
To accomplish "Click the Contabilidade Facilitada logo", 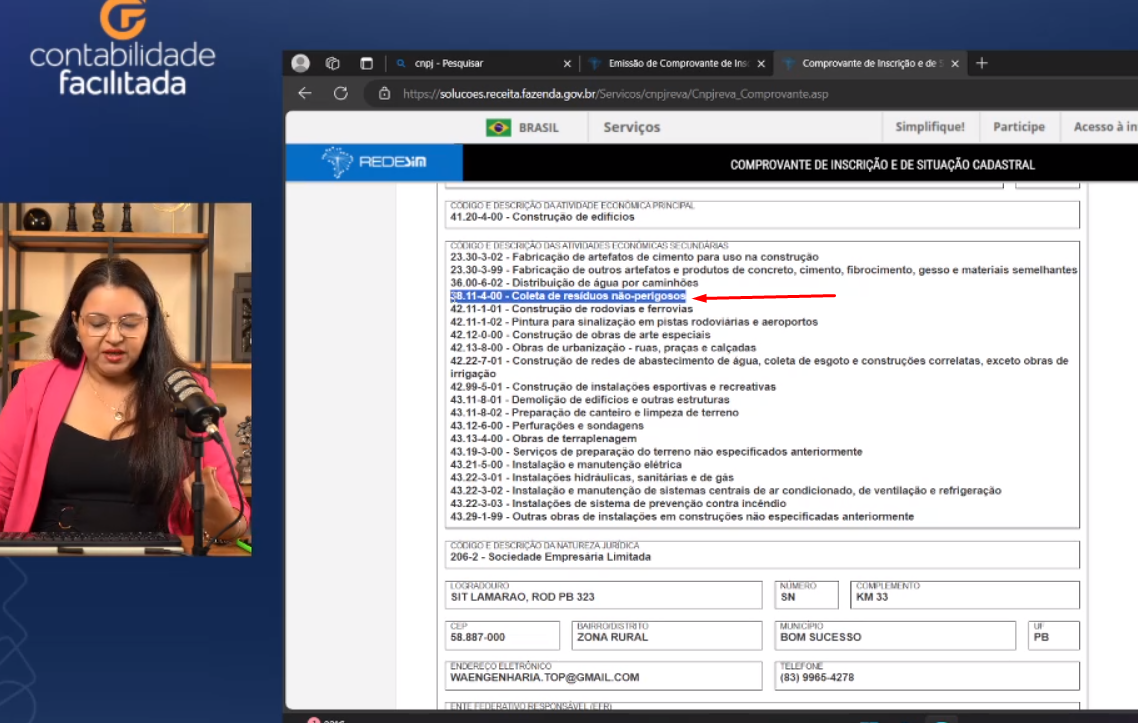I will pyautogui.click(x=123, y=48).
